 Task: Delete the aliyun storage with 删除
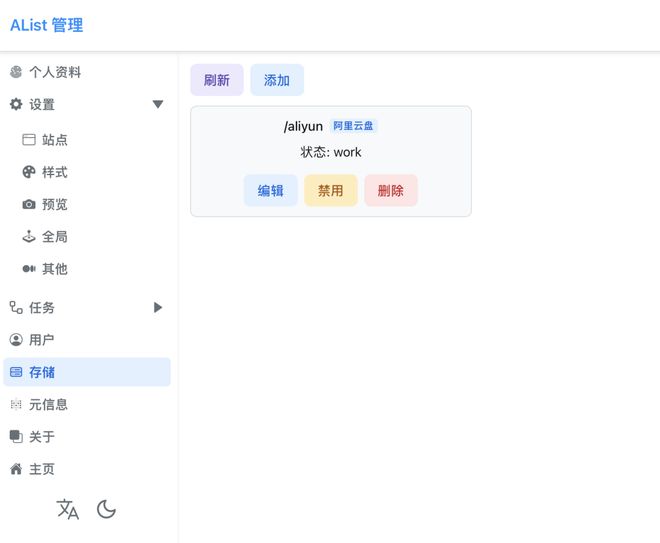tap(390, 190)
